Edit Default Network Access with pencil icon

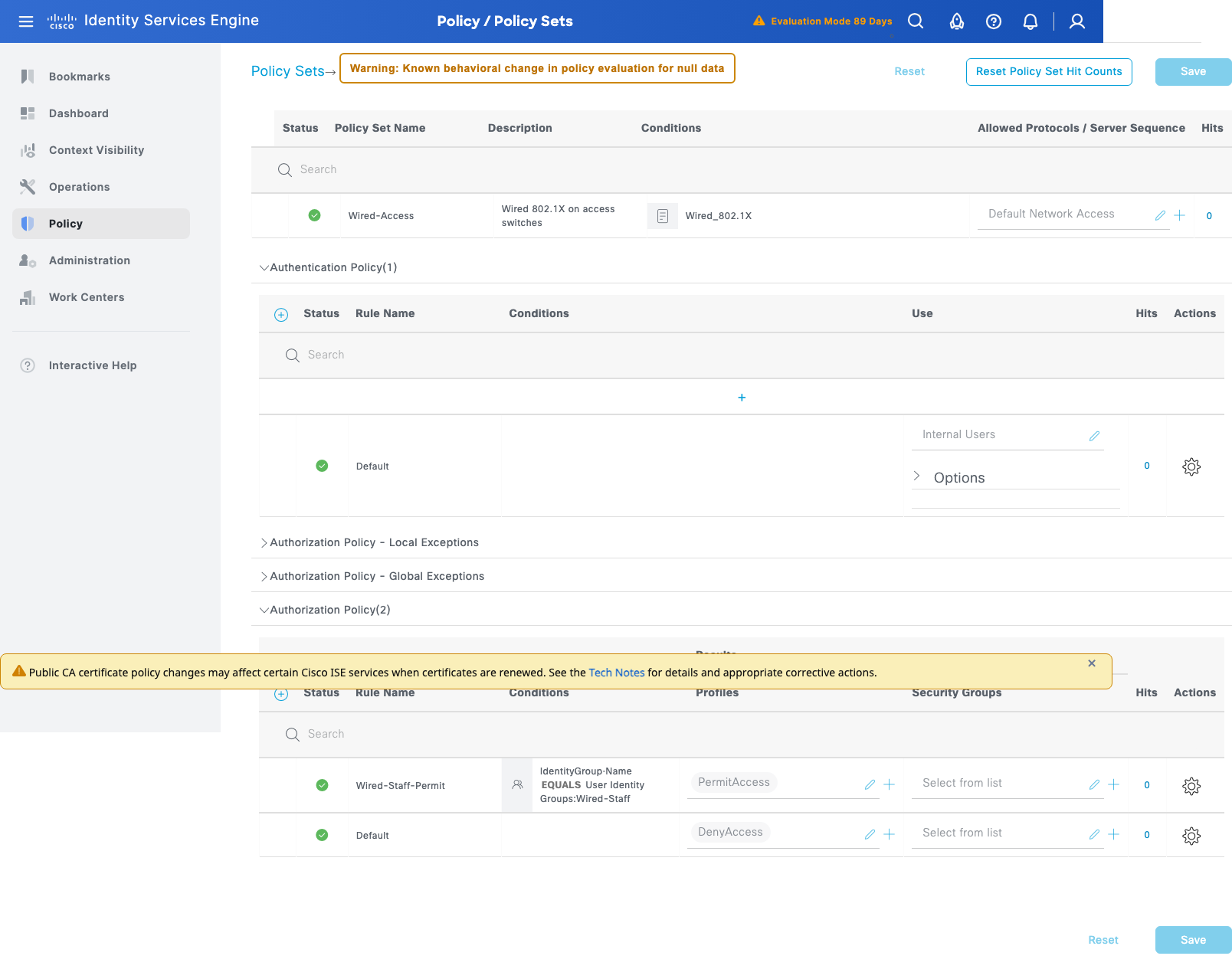(1160, 215)
